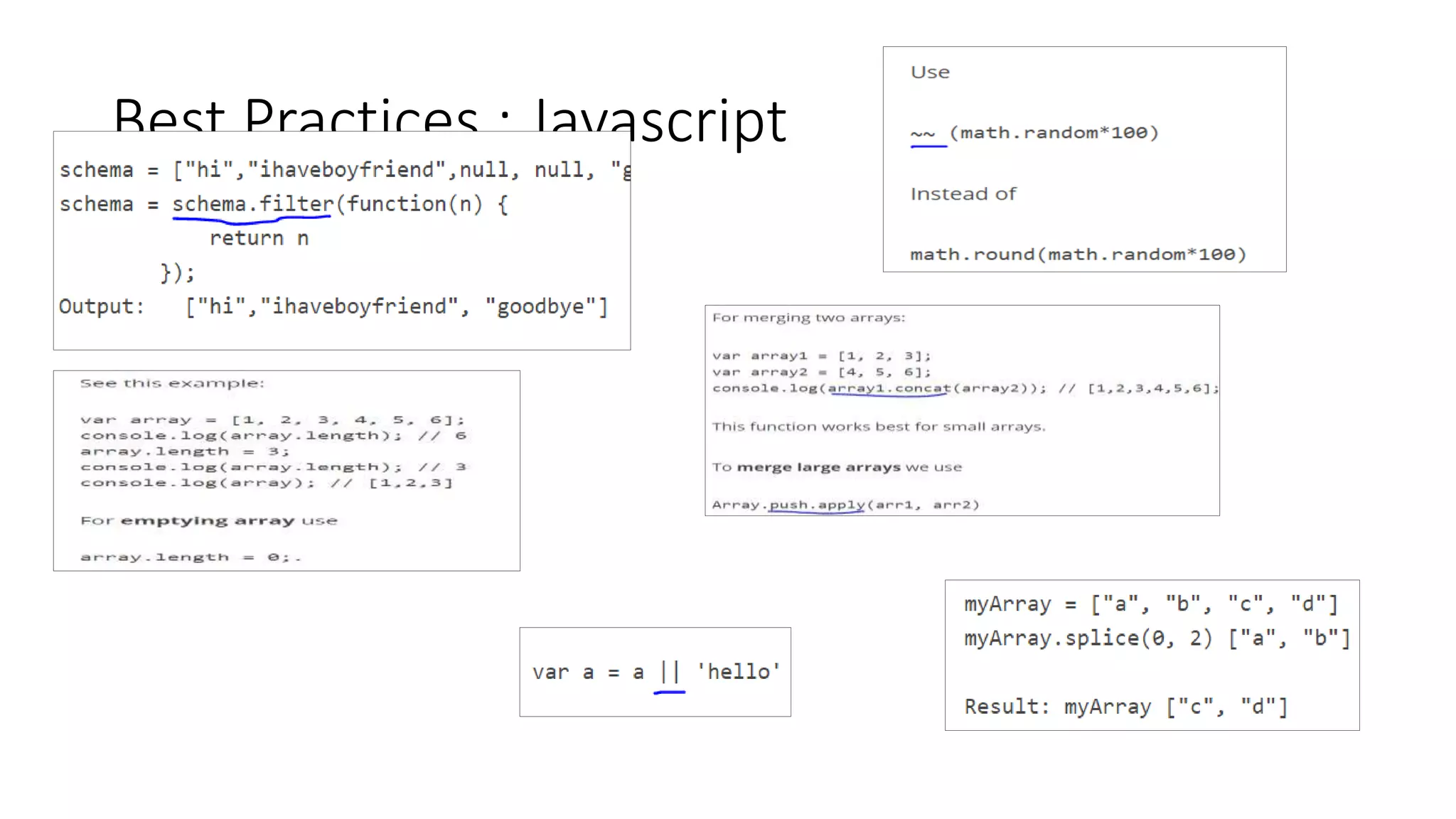Screen dimensions: 1456x819
Task: Click bold 'merge large arrays' text
Action: tap(818, 467)
